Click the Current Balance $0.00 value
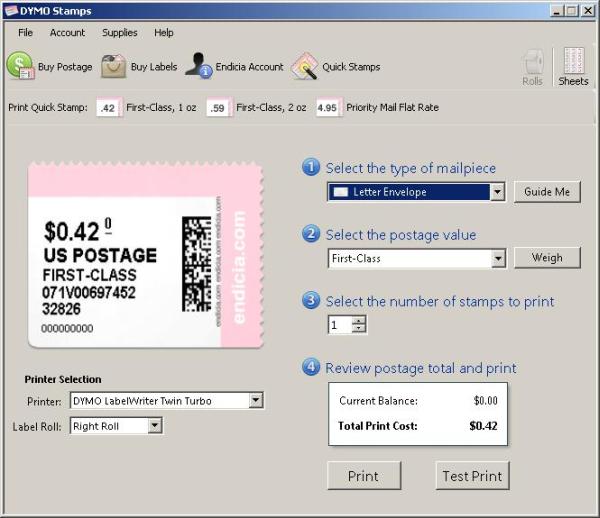Viewport: 600px width, 518px height. [486, 401]
